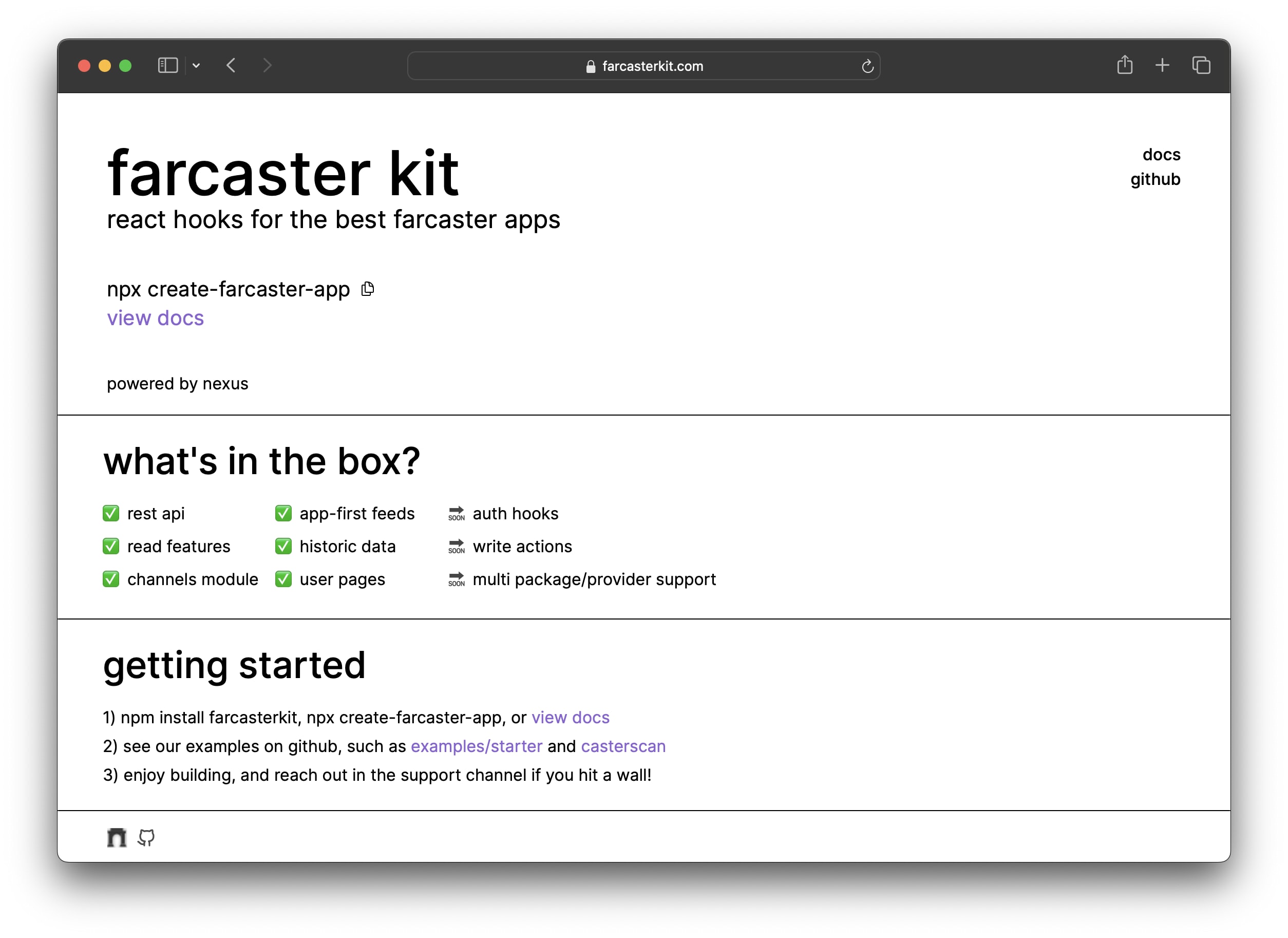Screen dimensions: 1288x938
Task: Click the what's in the box? heading
Action: click(x=262, y=461)
